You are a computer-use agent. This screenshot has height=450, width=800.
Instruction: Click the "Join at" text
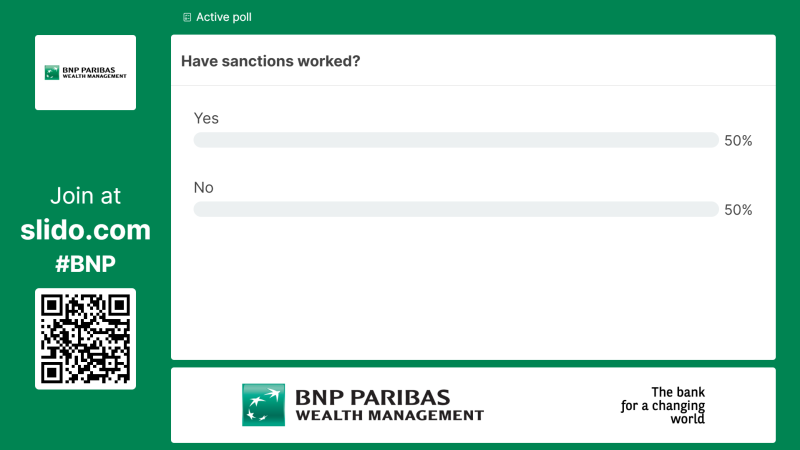pyautogui.click(x=85, y=196)
